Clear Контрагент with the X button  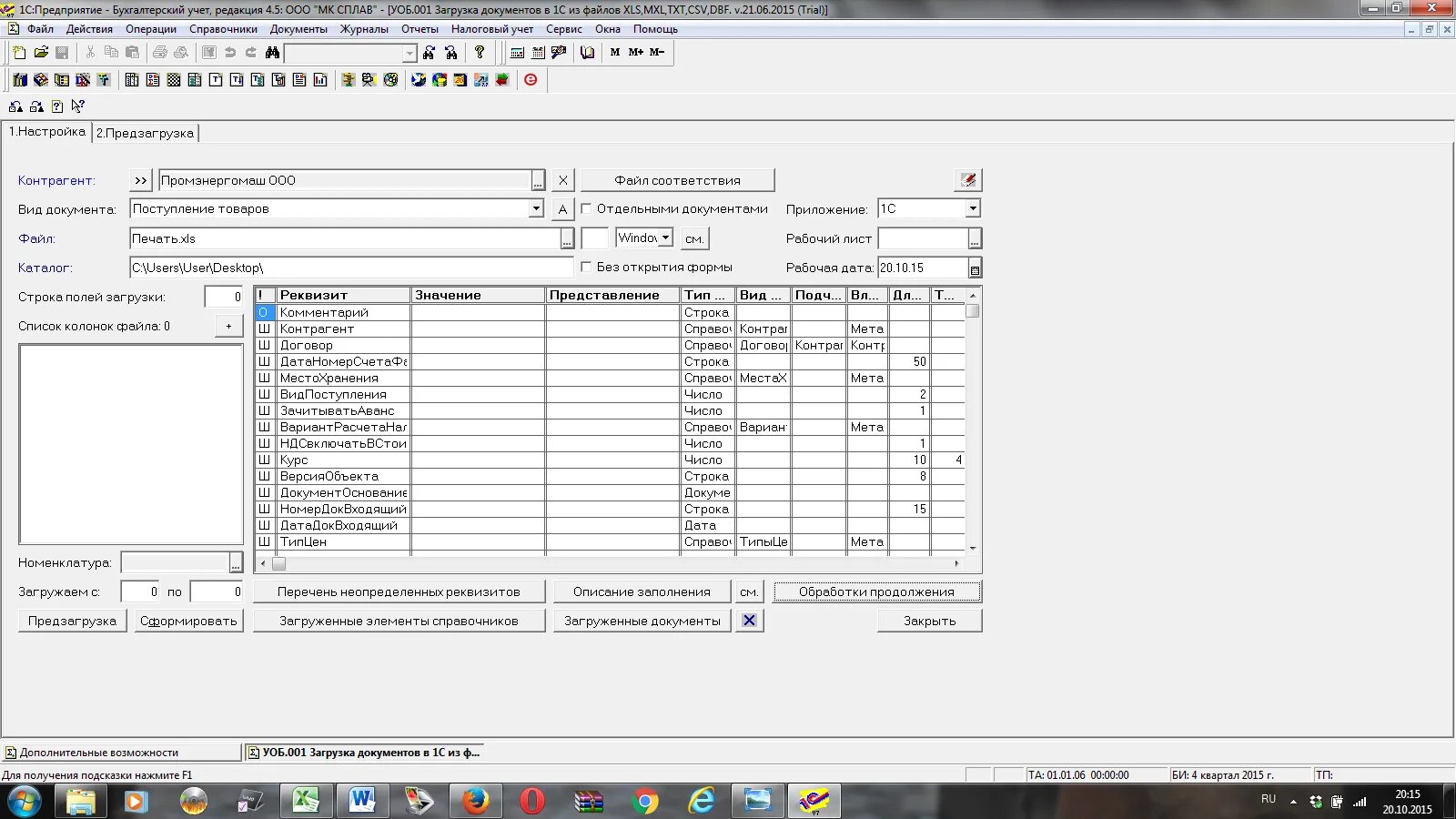[x=563, y=180]
